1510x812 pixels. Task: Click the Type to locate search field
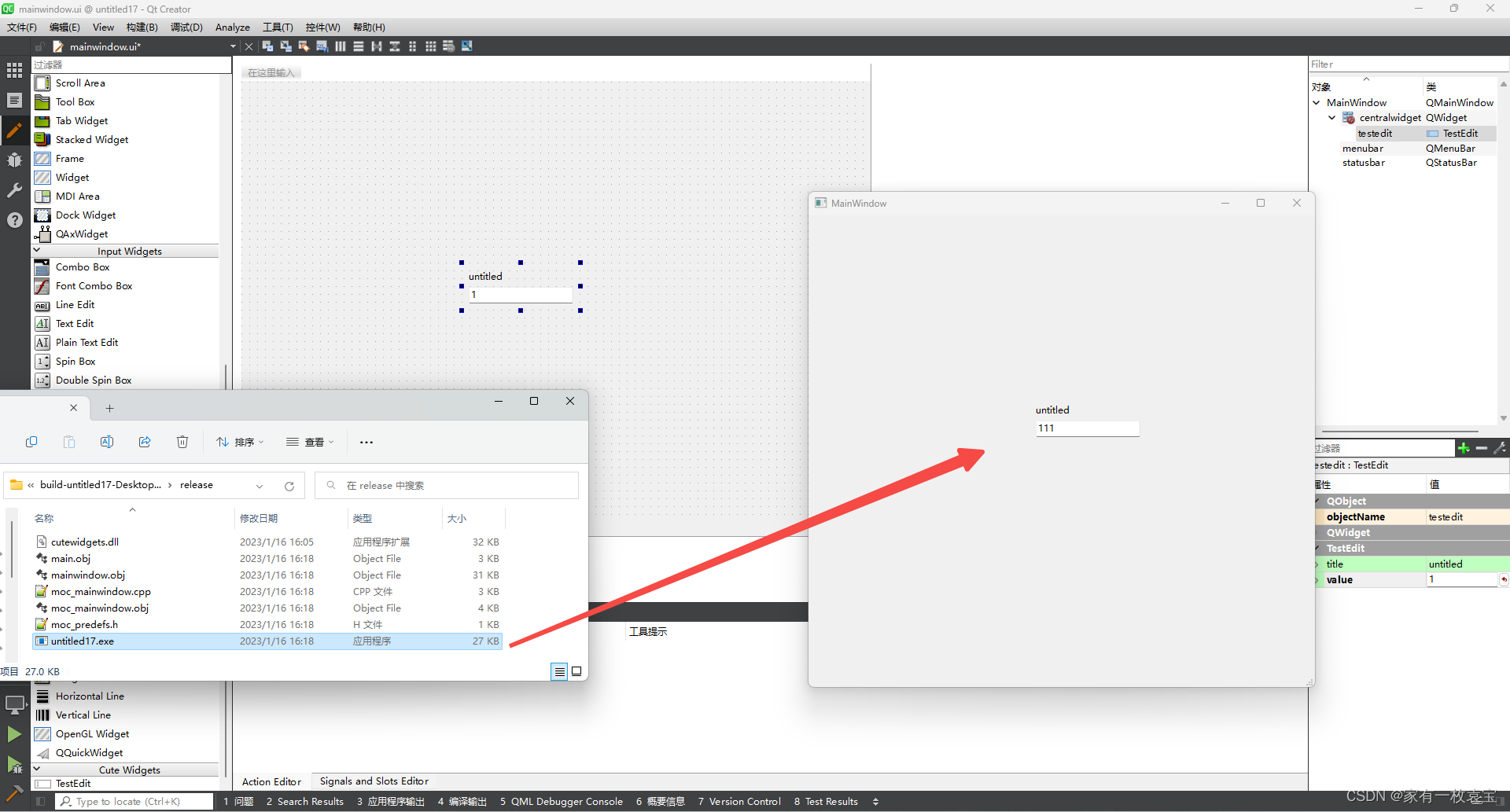tap(134, 802)
